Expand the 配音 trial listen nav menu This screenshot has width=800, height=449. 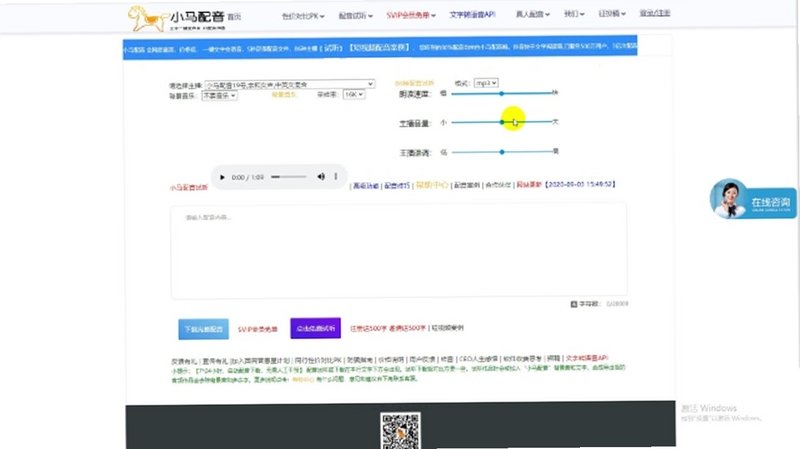[x=356, y=16]
